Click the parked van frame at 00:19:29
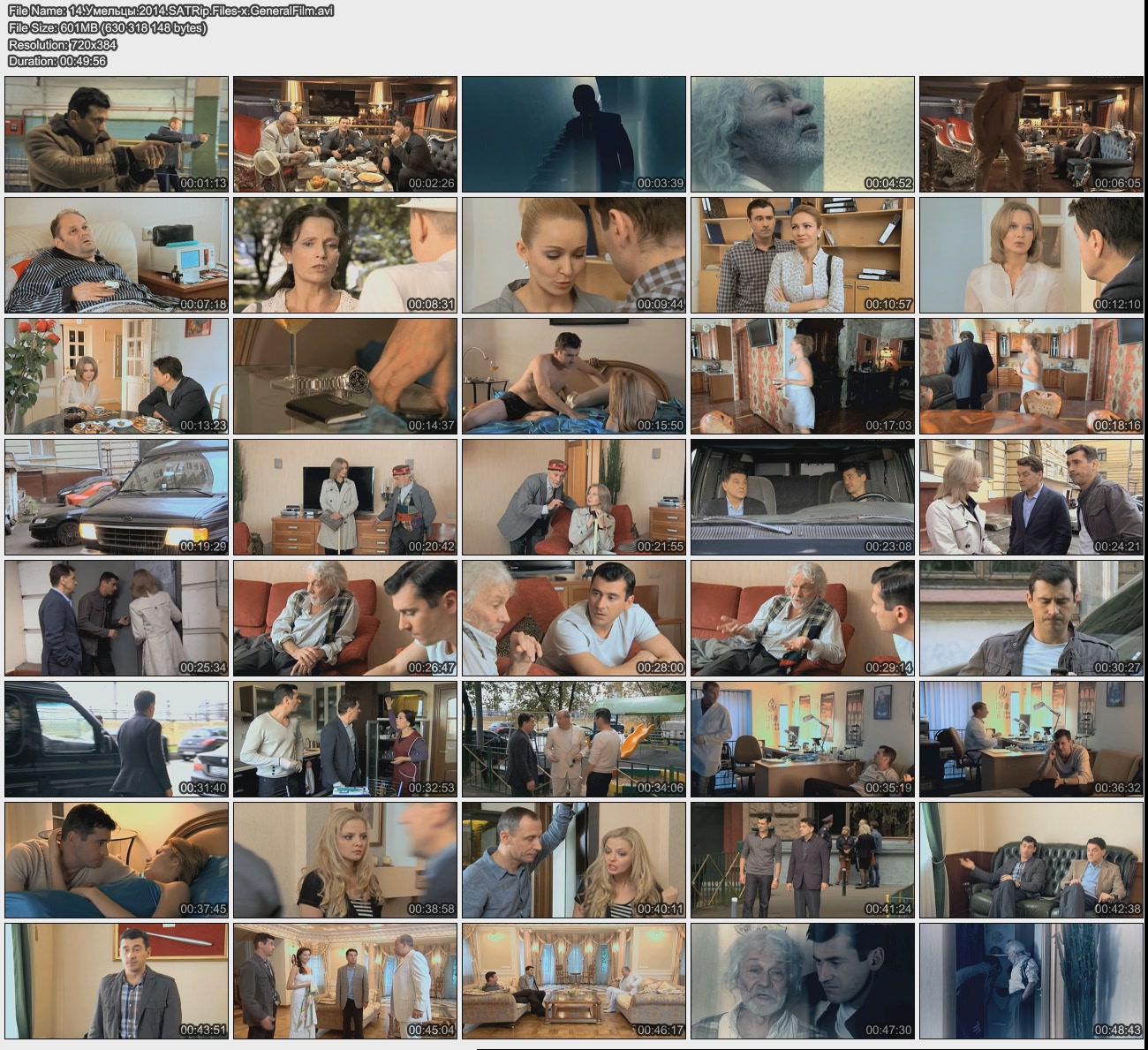 point(117,497)
